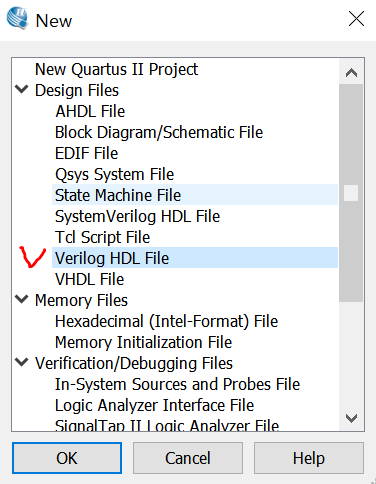Collapse the Verification/Debugging Files category
Viewport: 376px width, 484px height.
click(22, 362)
